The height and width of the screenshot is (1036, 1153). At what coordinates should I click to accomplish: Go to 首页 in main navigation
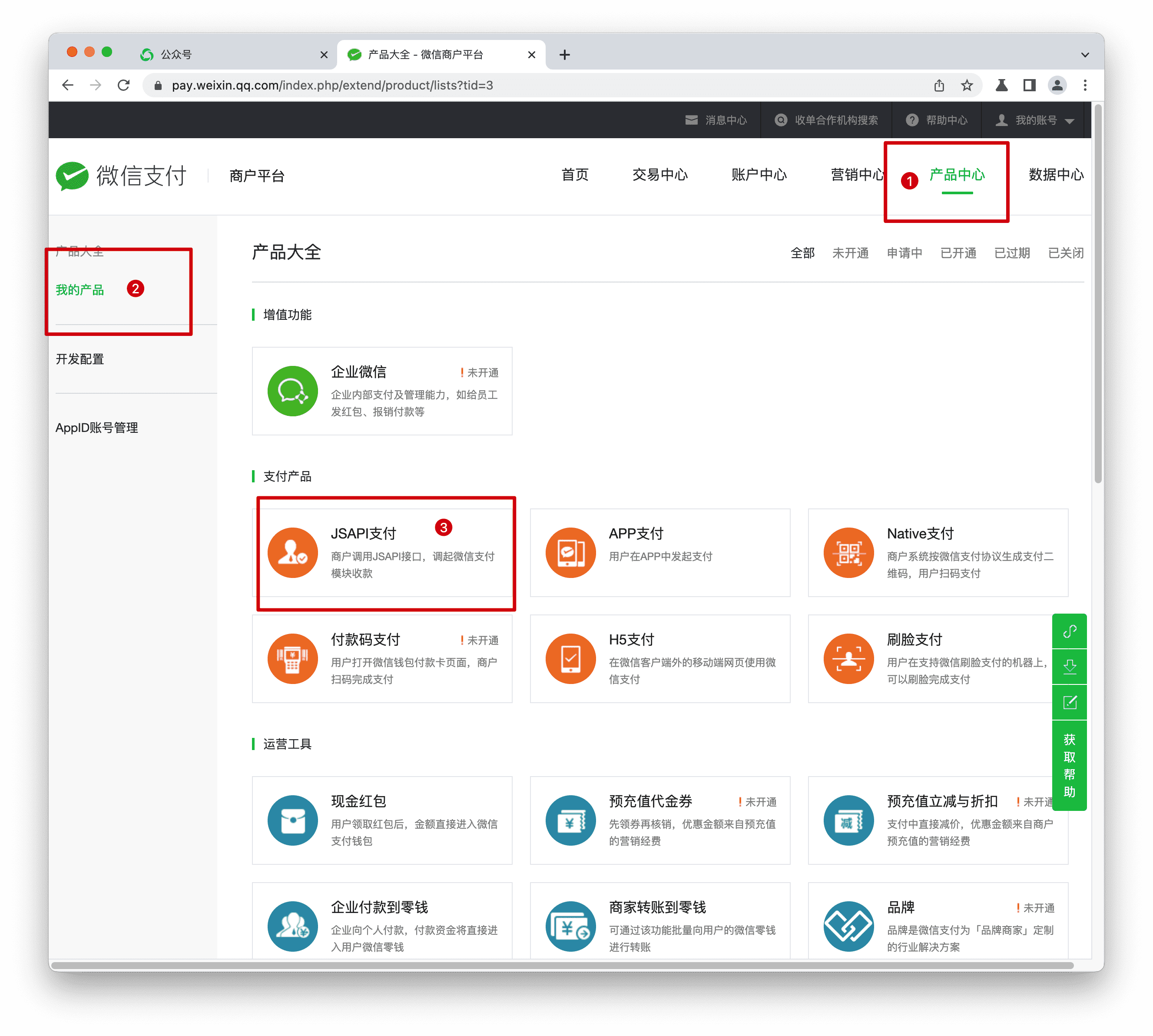click(x=575, y=175)
